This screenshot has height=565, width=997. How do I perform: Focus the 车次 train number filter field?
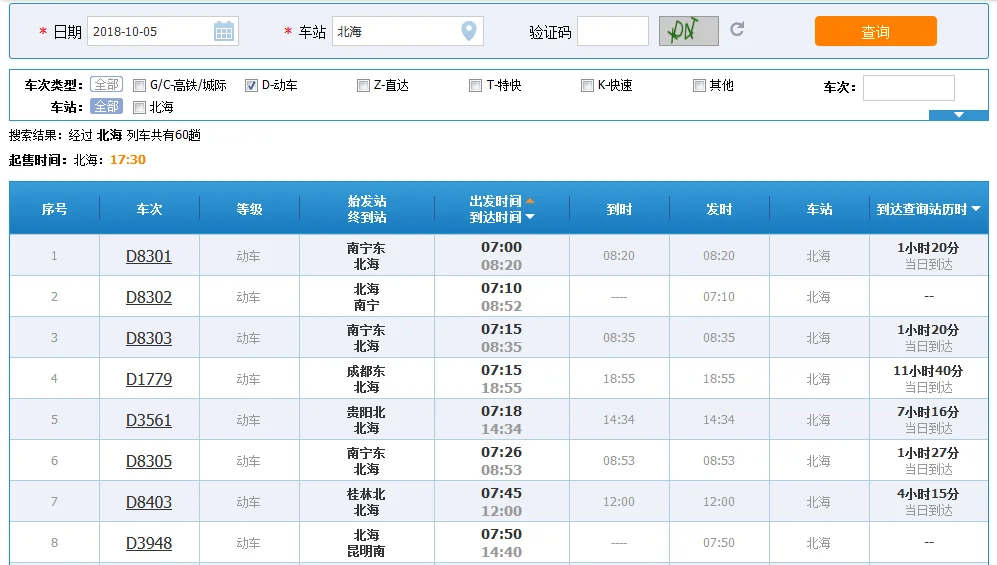tap(909, 88)
